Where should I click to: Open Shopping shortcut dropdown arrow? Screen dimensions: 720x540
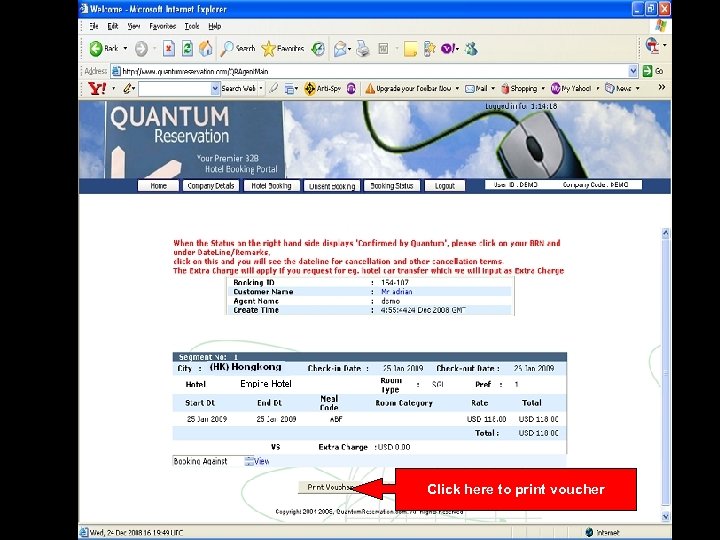(543, 88)
